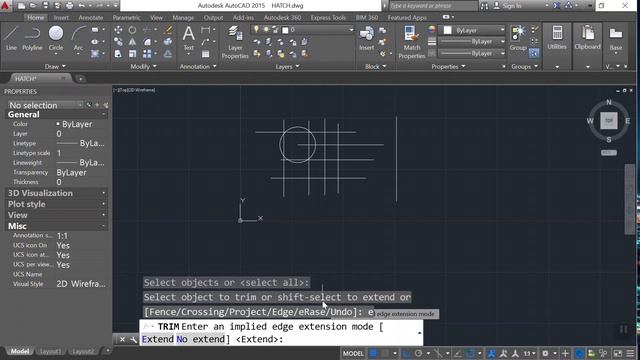The width and height of the screenshot is (640, 360).
Task: Click the Stretch tool icon
Action: (118, 53)
